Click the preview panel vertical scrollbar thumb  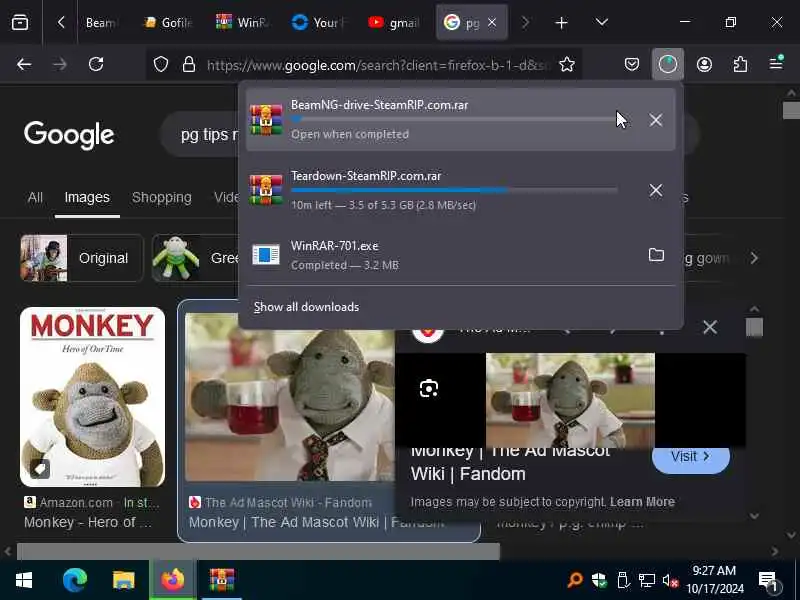coord(754,328)
